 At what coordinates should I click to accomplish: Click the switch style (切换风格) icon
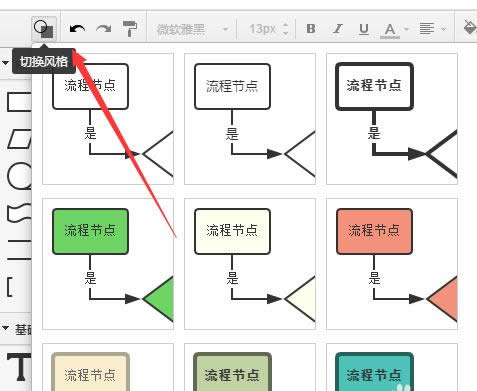point(44,29)
